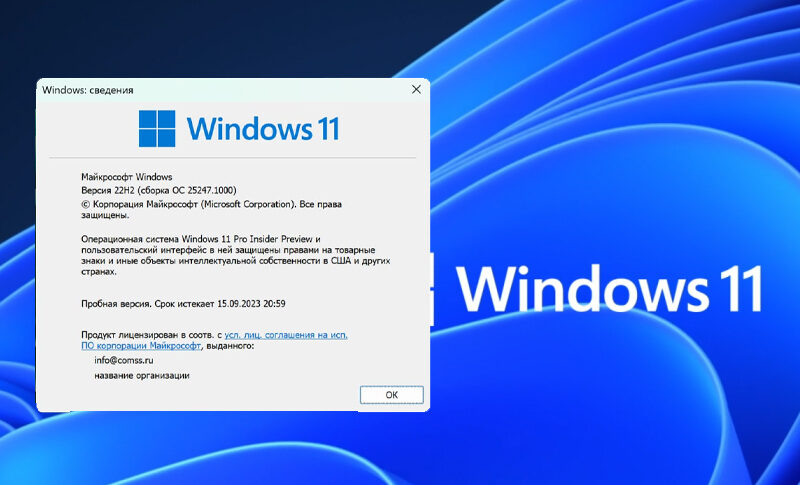Viewport: 800px width, 485px height.
Task: Click the blue 'Windows 11' heading in the dialog
Action: [x=263, y=129]
